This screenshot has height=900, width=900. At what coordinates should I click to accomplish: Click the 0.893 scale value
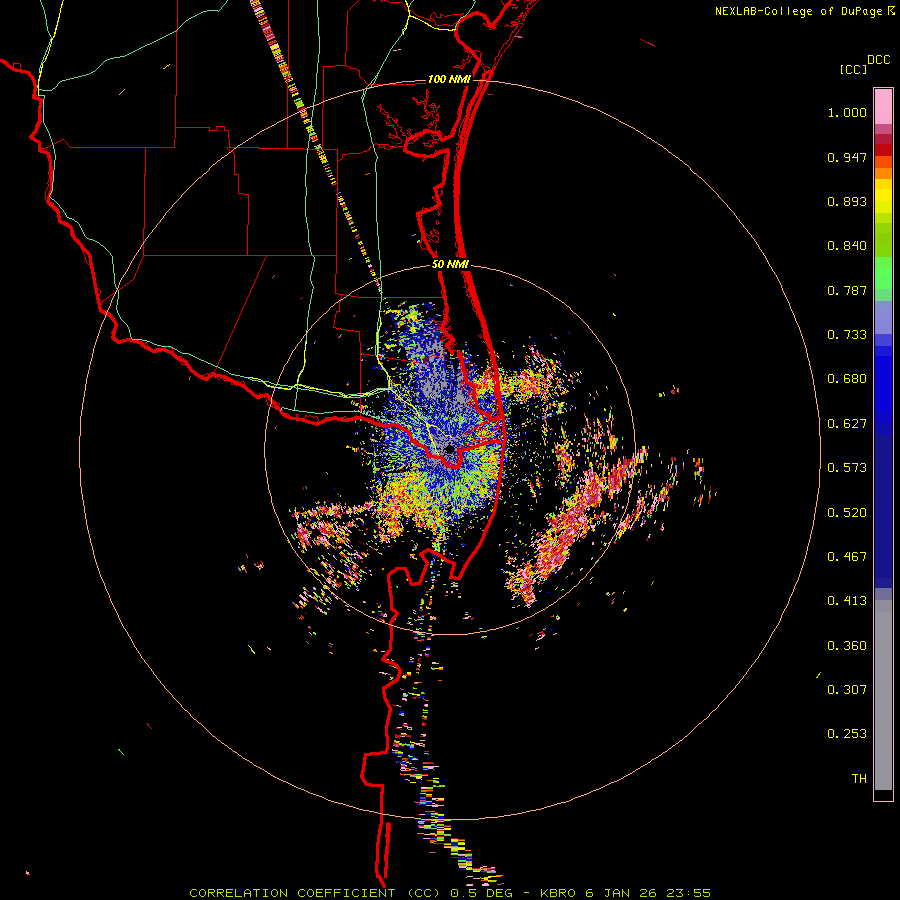tap(847, 201)
